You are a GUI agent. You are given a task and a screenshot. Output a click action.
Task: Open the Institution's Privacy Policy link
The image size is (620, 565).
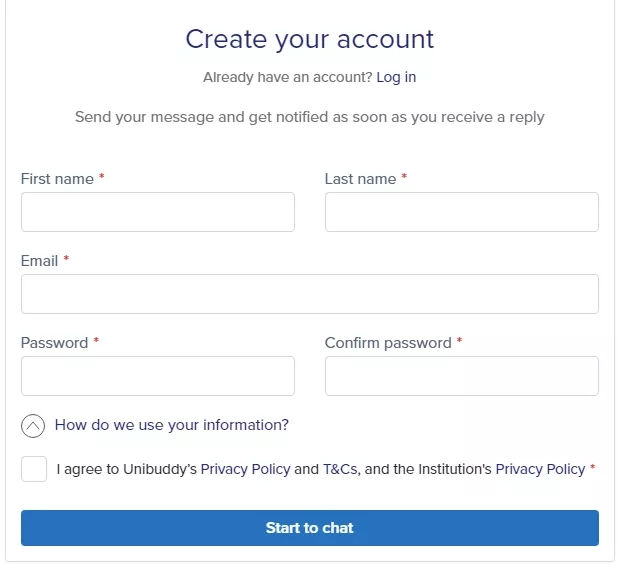click(540, 469)
